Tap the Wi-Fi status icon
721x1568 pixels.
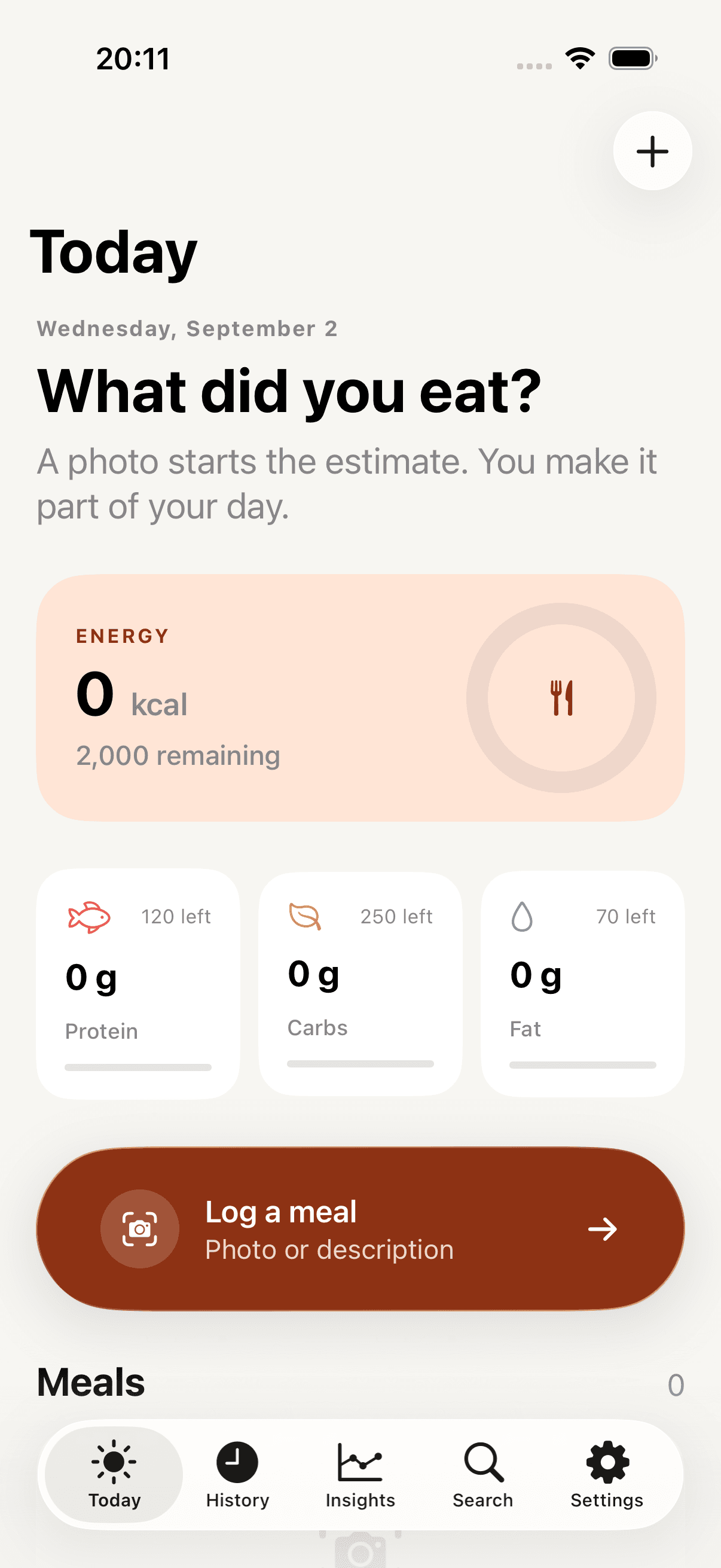[x=580, y=59]
